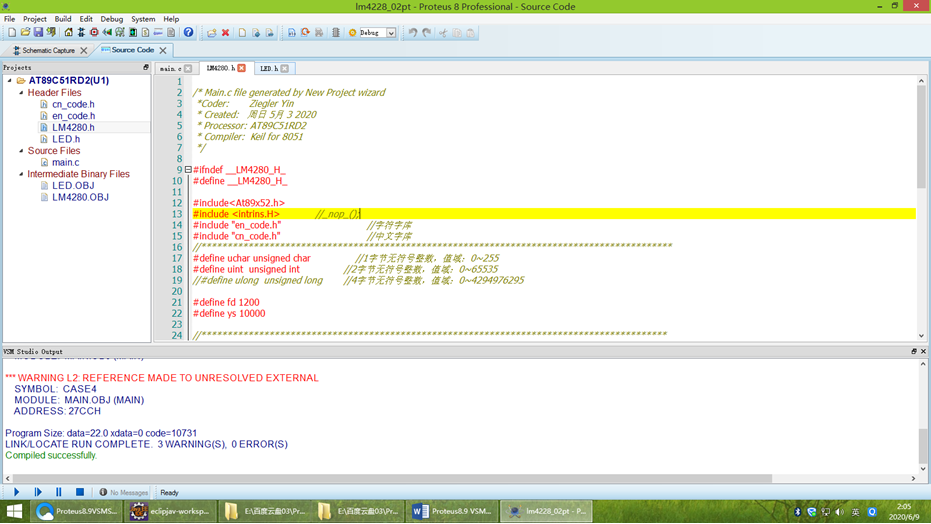This screenshot has height=524, width=931.
Task: Open the Build menu
Action: 63,19
